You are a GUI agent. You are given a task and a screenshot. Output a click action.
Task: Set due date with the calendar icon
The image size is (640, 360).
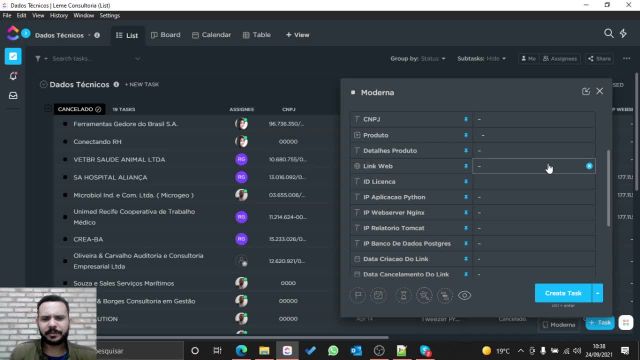click(378, 295)
